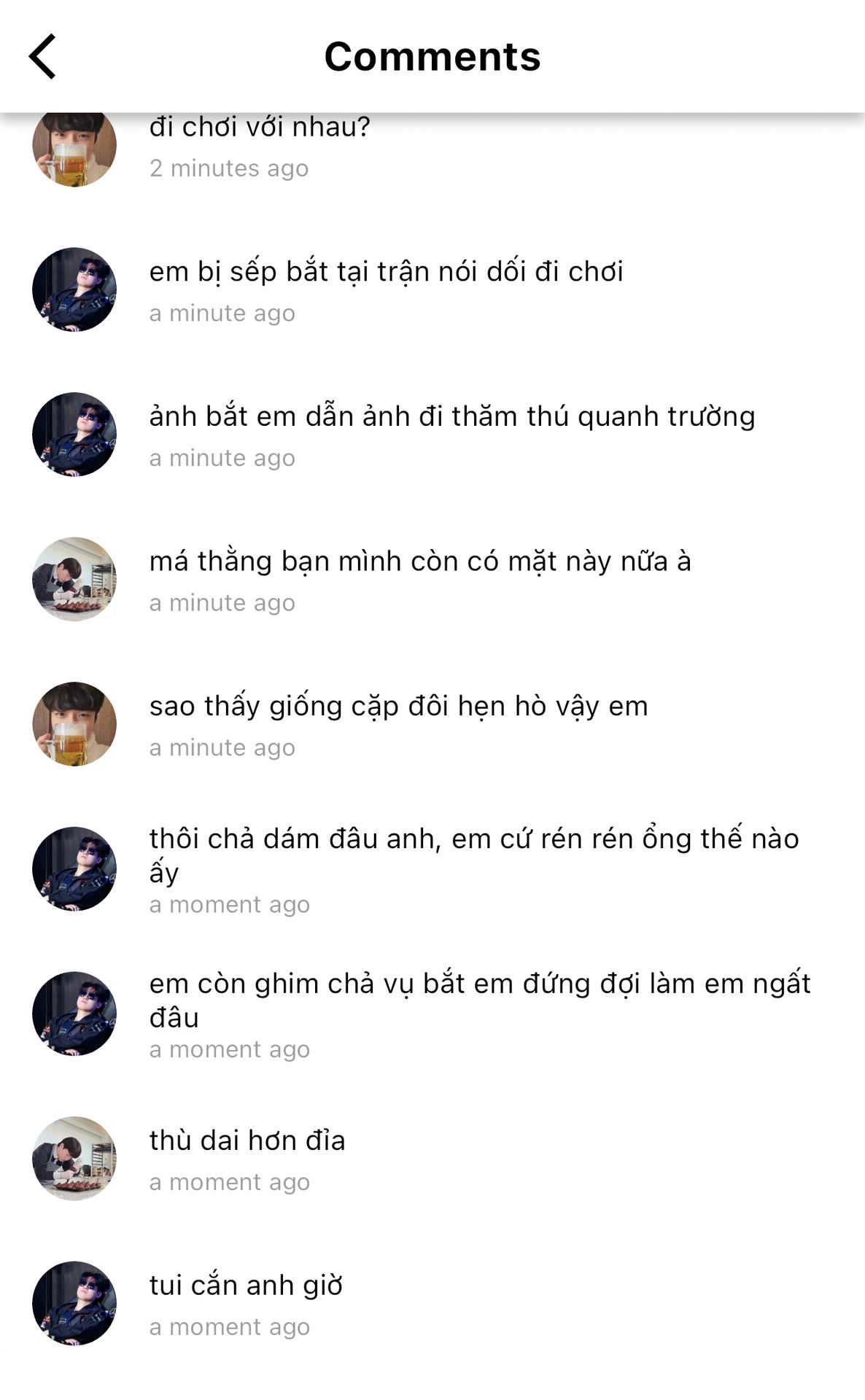Tap '2 minutes ago' timestamp
The image size is (865, 1400).
(229, 168)
